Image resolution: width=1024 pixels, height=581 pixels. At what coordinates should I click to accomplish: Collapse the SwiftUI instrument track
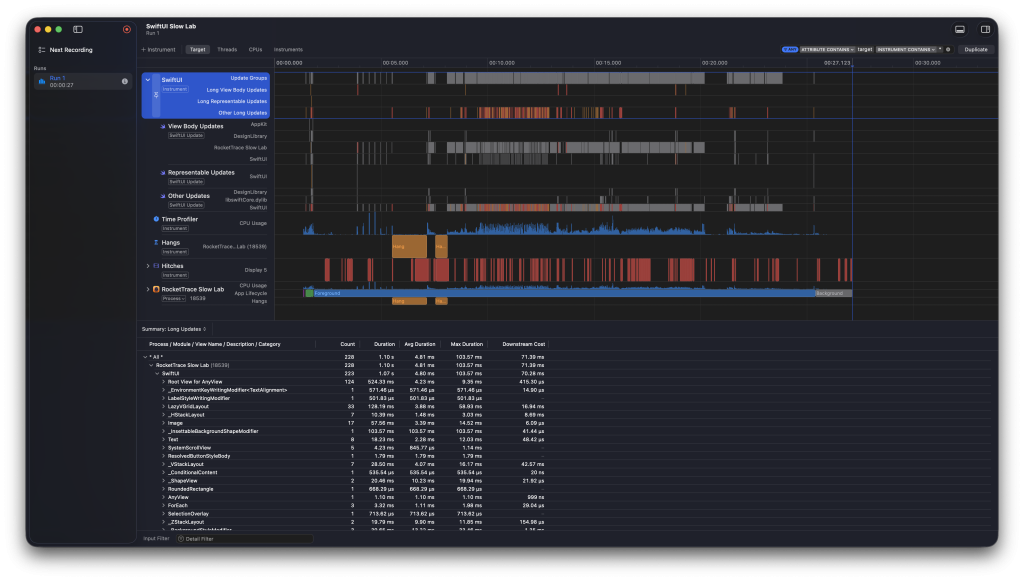point(148,80)
